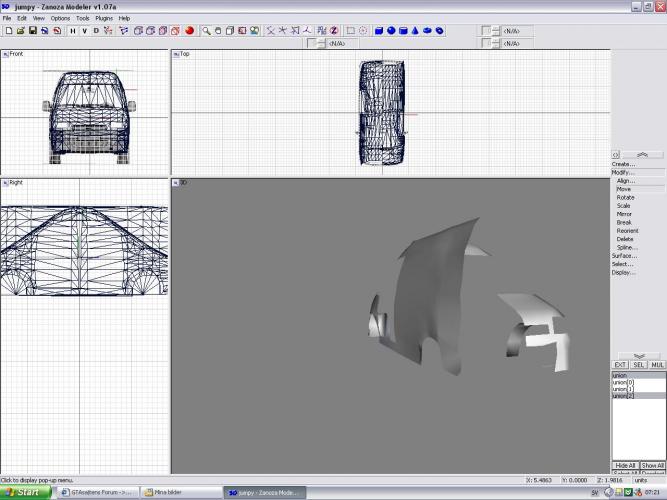Click the Show All button
This screenshot has width=667, height=500.
click(652, 466)
